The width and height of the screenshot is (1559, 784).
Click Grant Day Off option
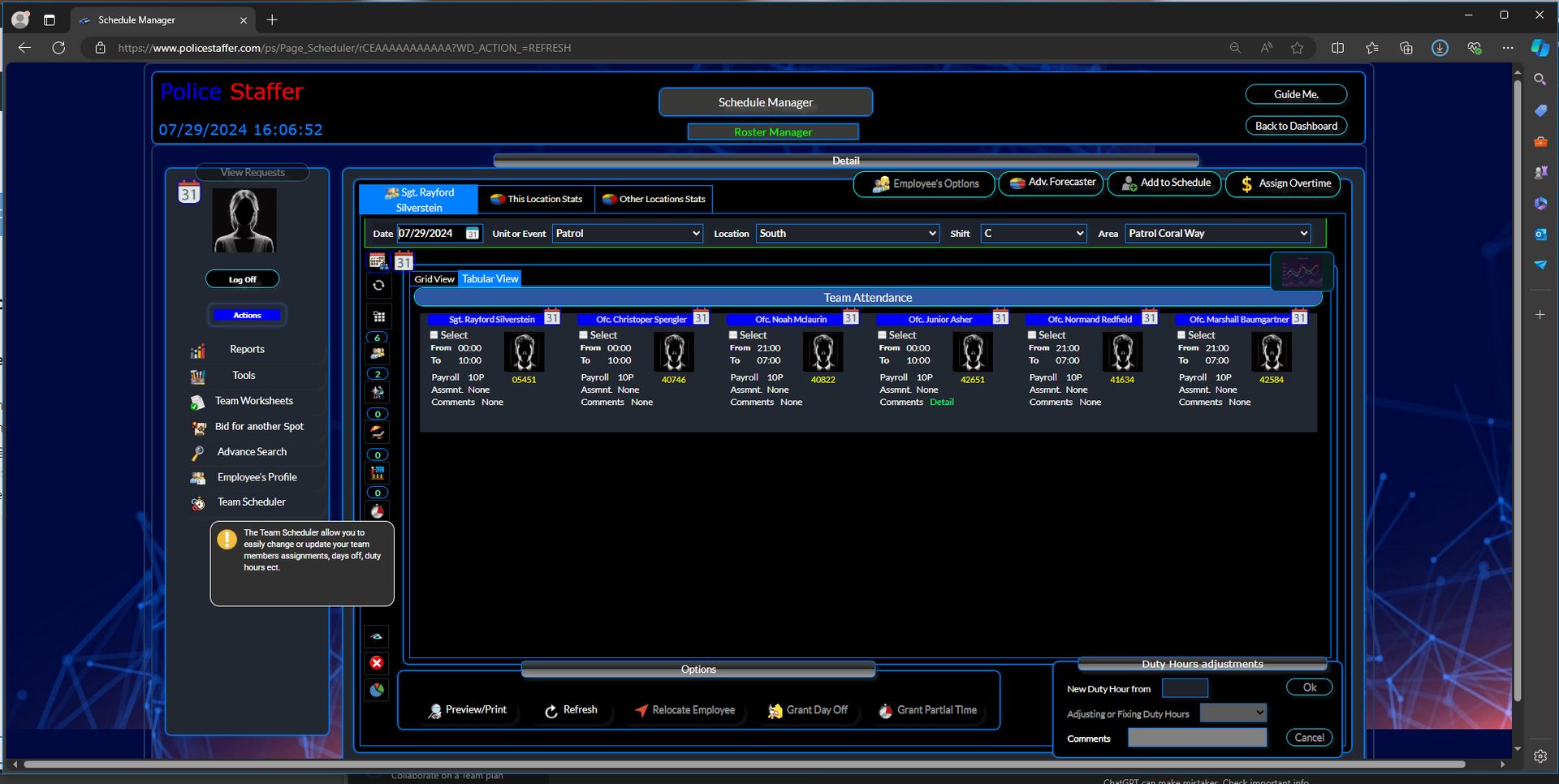pos(807,710)
